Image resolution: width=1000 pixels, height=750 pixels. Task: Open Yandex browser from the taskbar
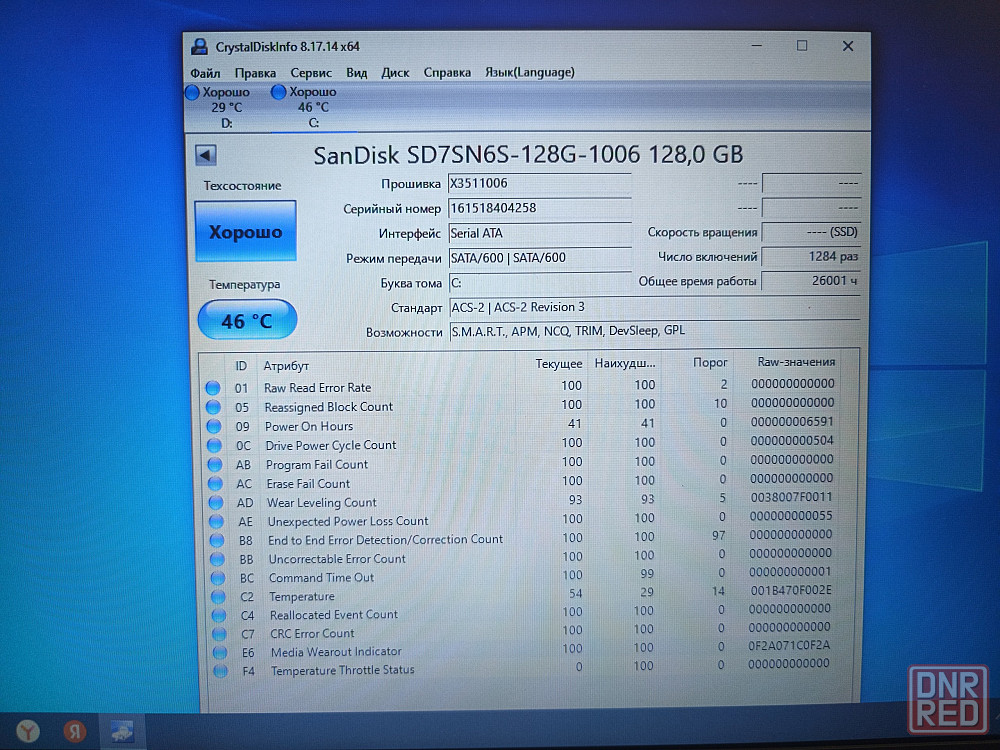pos(27,731)
